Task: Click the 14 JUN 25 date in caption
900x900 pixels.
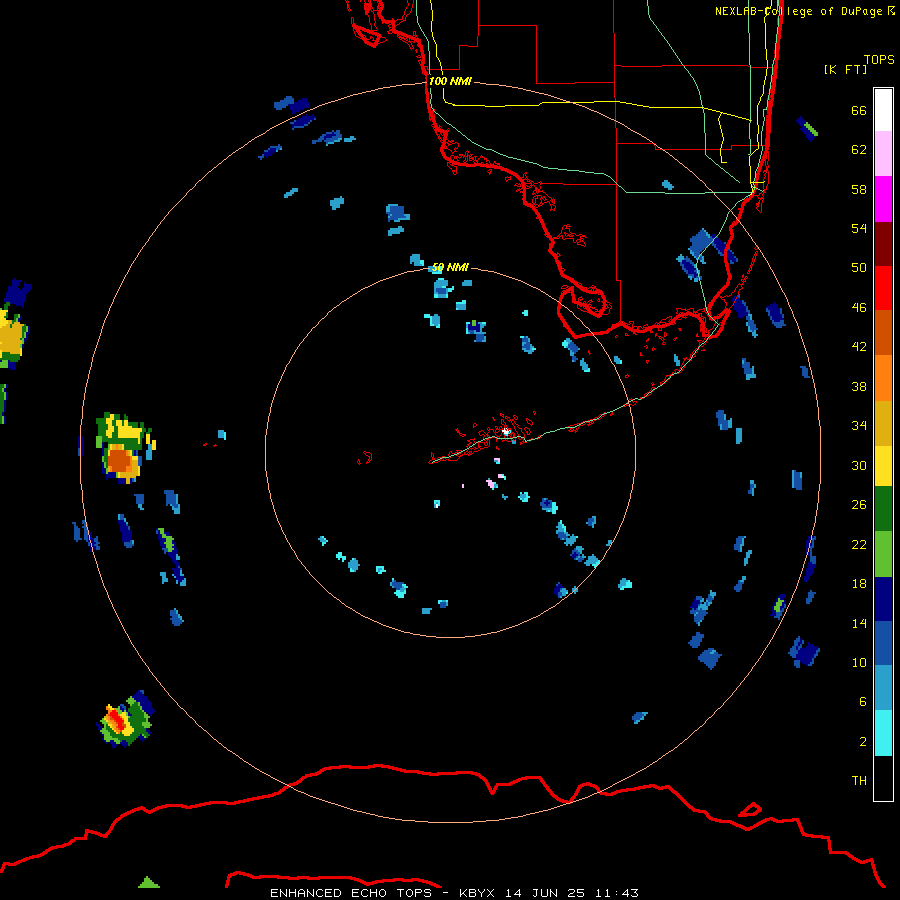Action: [545, 893]
